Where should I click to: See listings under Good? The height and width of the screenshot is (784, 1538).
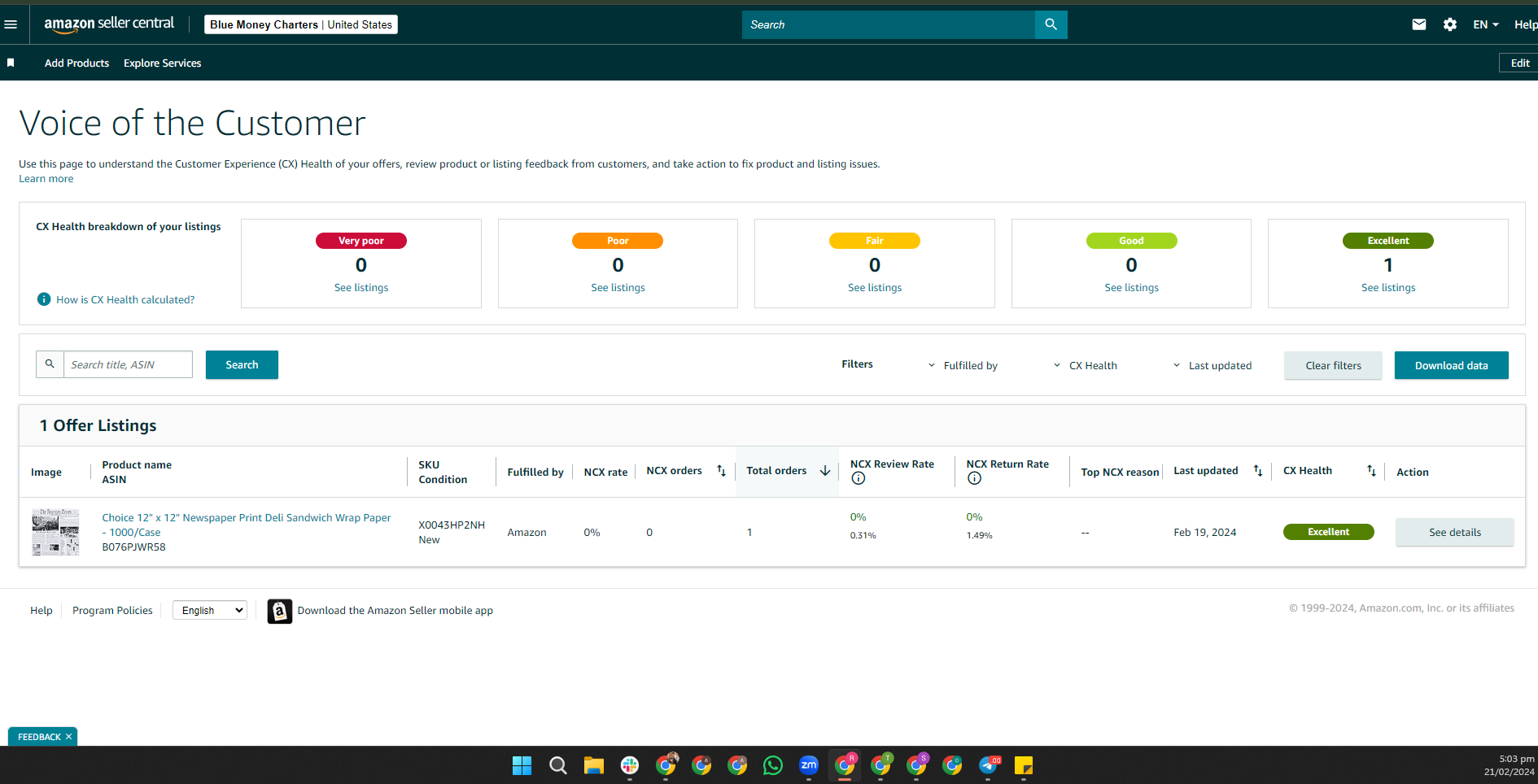tap(1131, 288)
